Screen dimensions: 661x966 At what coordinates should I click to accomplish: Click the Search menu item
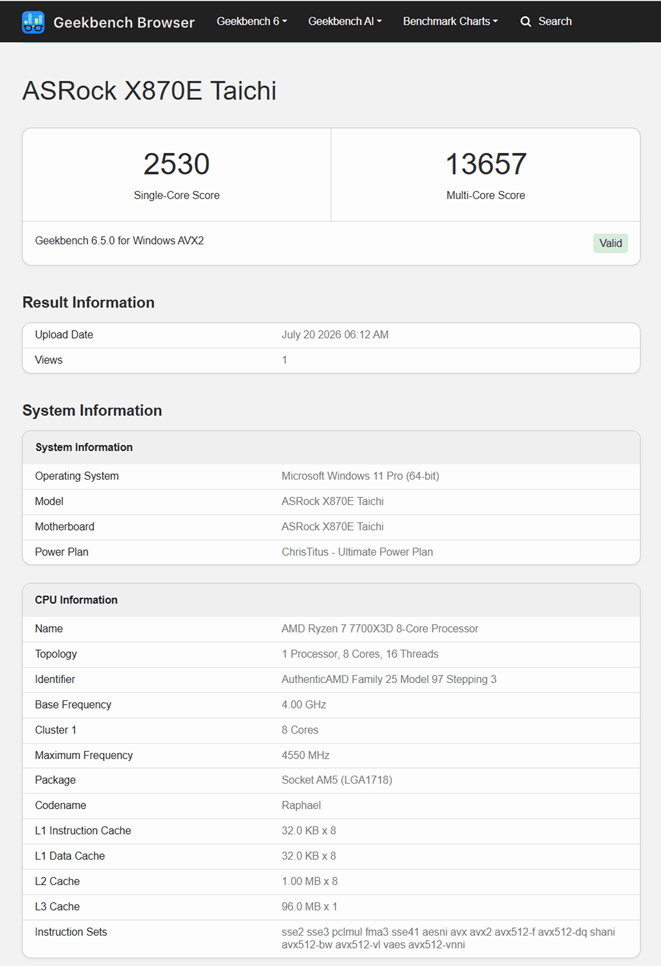click(546, 21)
